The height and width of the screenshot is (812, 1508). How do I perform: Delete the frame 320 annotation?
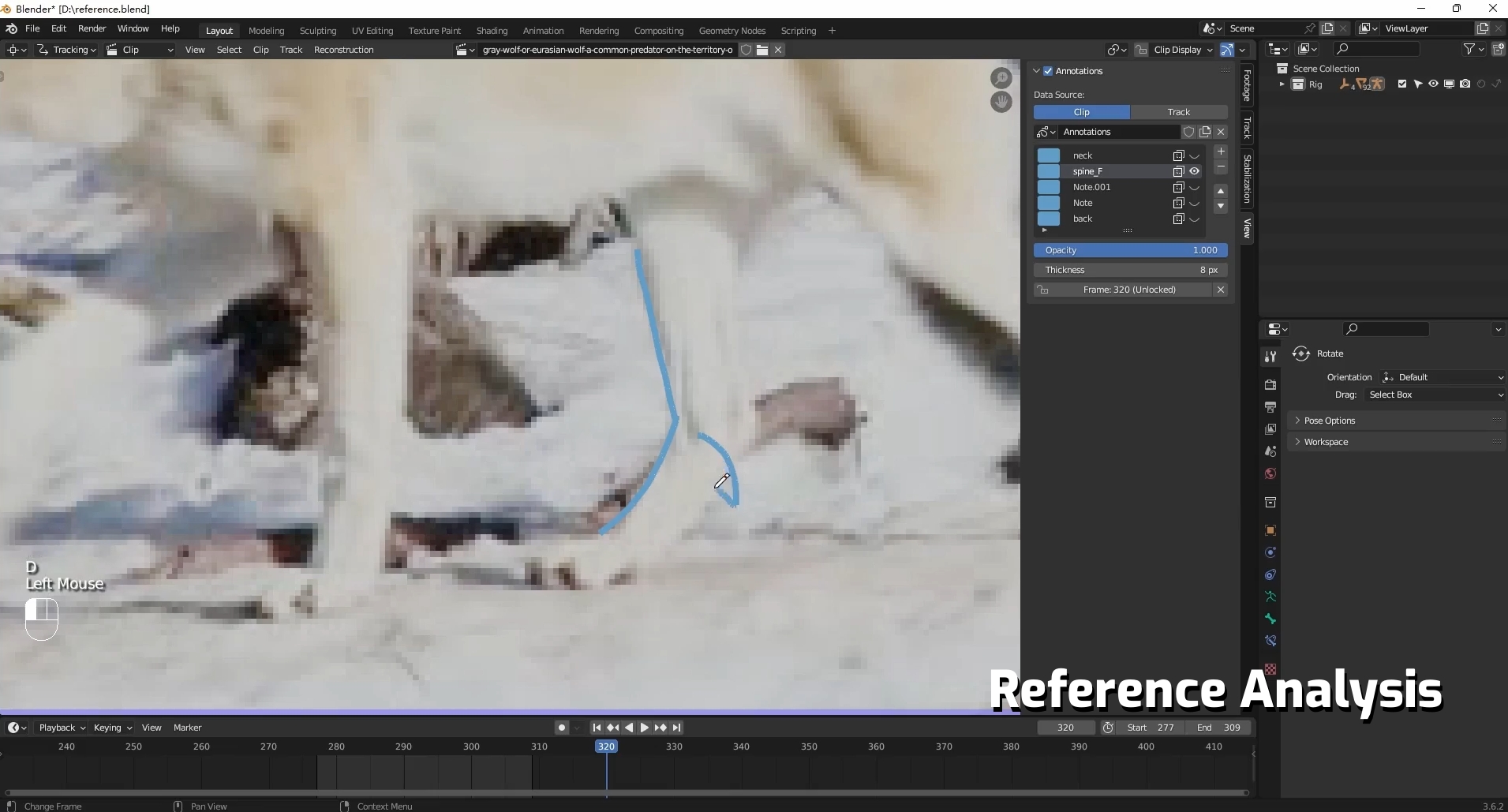tap(1221, 290)
